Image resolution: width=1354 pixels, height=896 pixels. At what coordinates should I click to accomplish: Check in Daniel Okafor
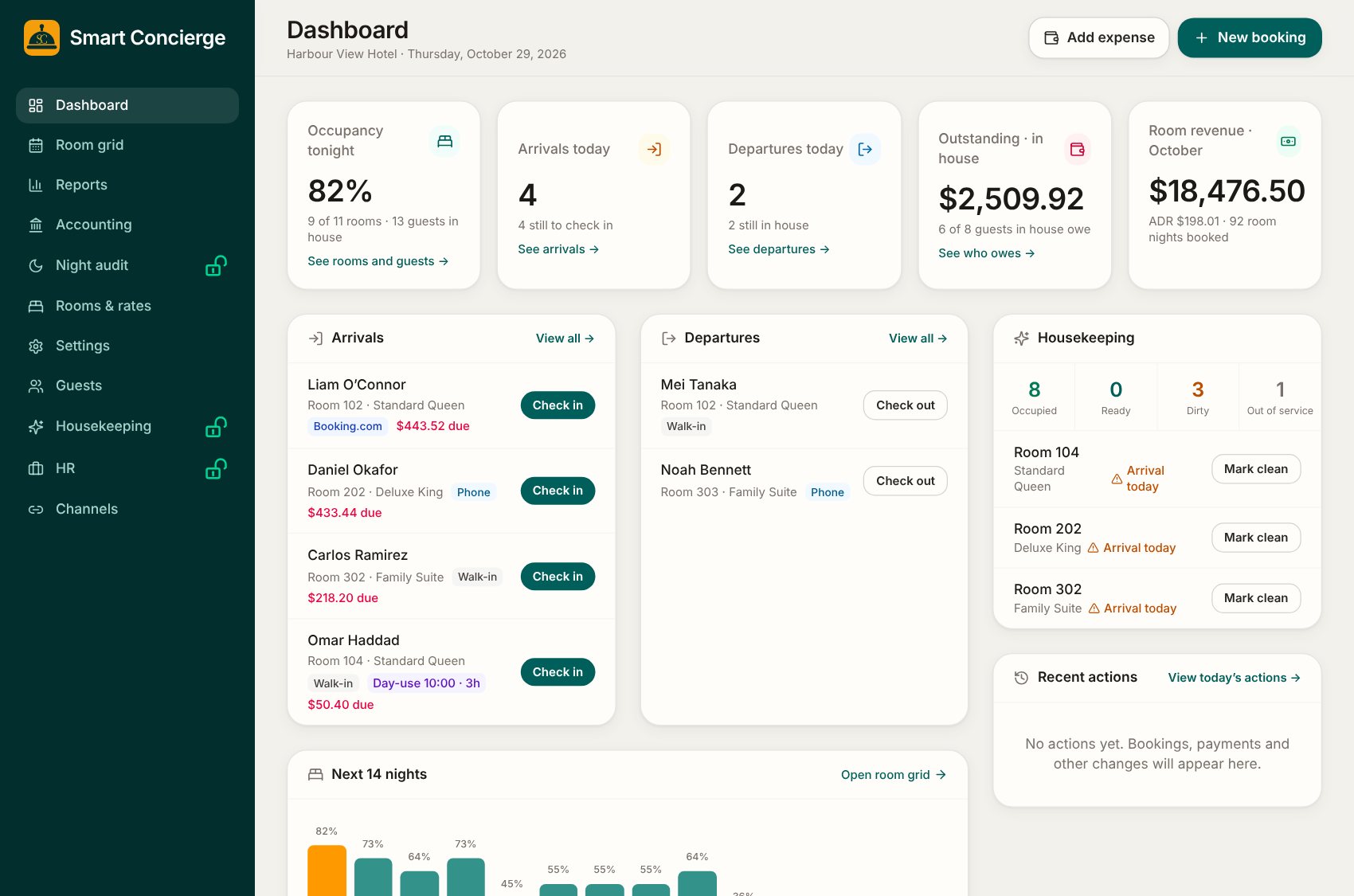click(558, 491)
